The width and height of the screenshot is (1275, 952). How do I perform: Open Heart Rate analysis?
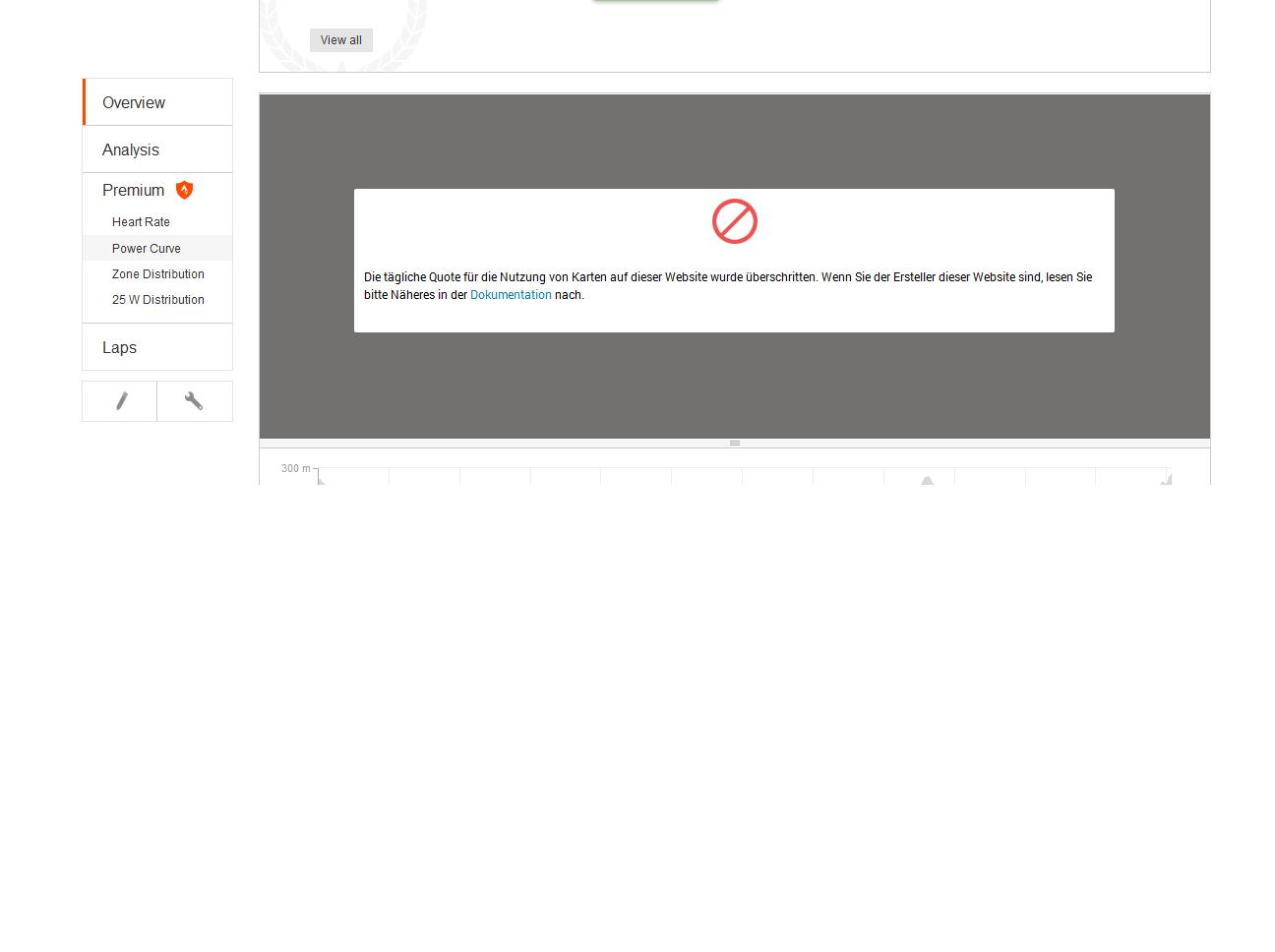tap(141, 222)
